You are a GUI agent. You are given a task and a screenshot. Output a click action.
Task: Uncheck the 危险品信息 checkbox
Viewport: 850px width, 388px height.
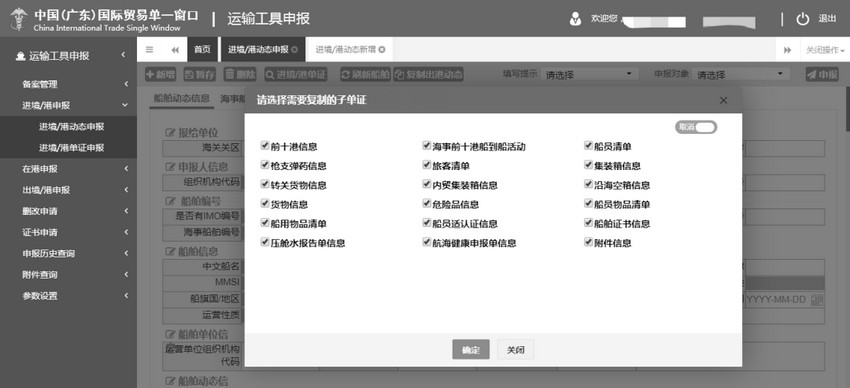427,204
